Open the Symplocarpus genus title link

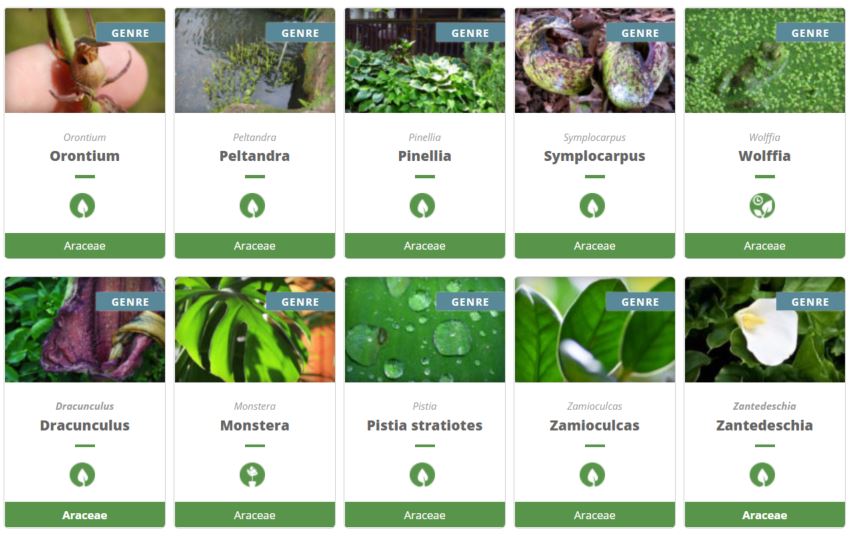[x=594, y=156]
